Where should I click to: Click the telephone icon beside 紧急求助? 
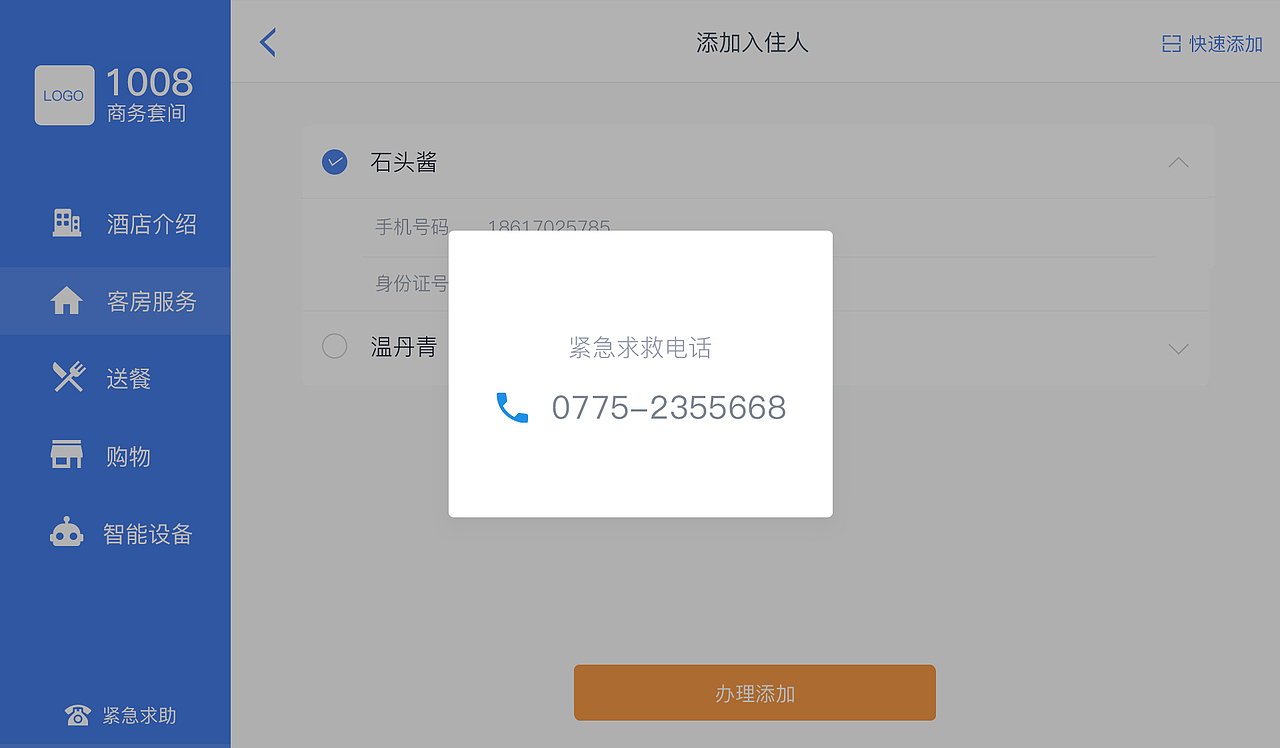point(77,715)
